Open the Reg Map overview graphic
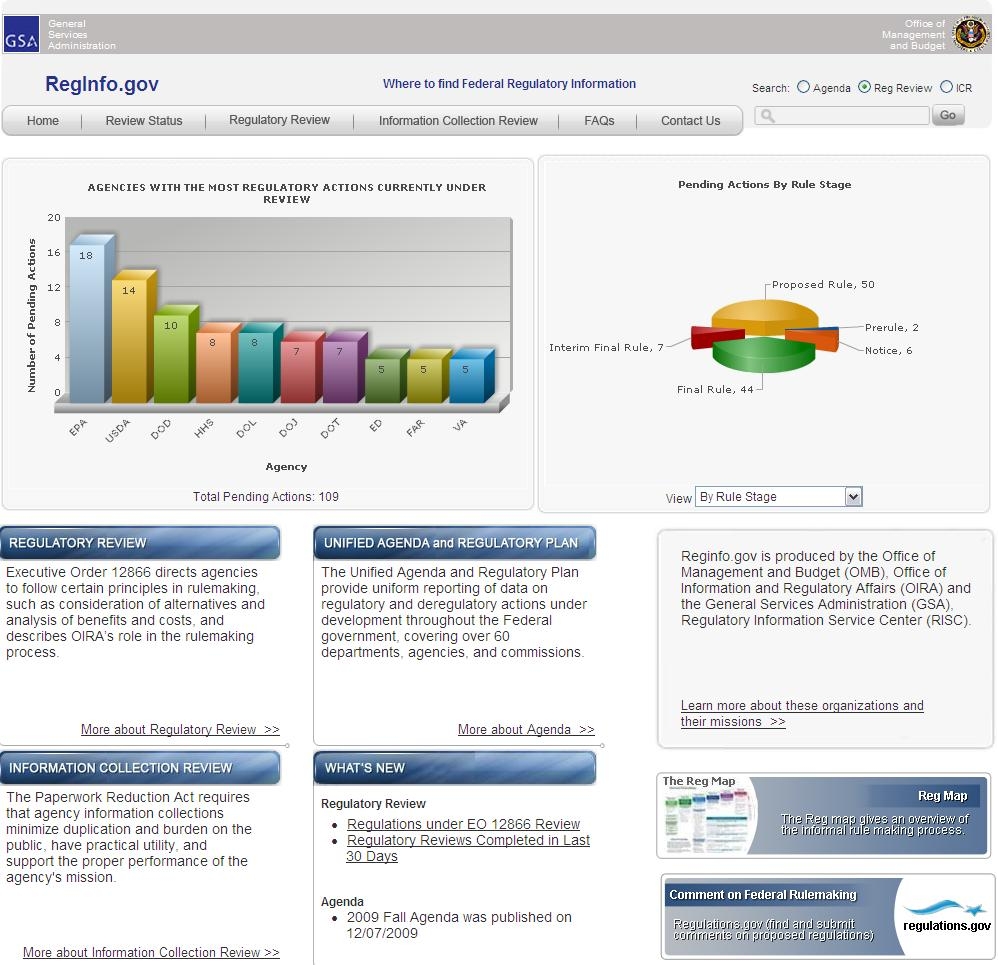 (822, 815)
